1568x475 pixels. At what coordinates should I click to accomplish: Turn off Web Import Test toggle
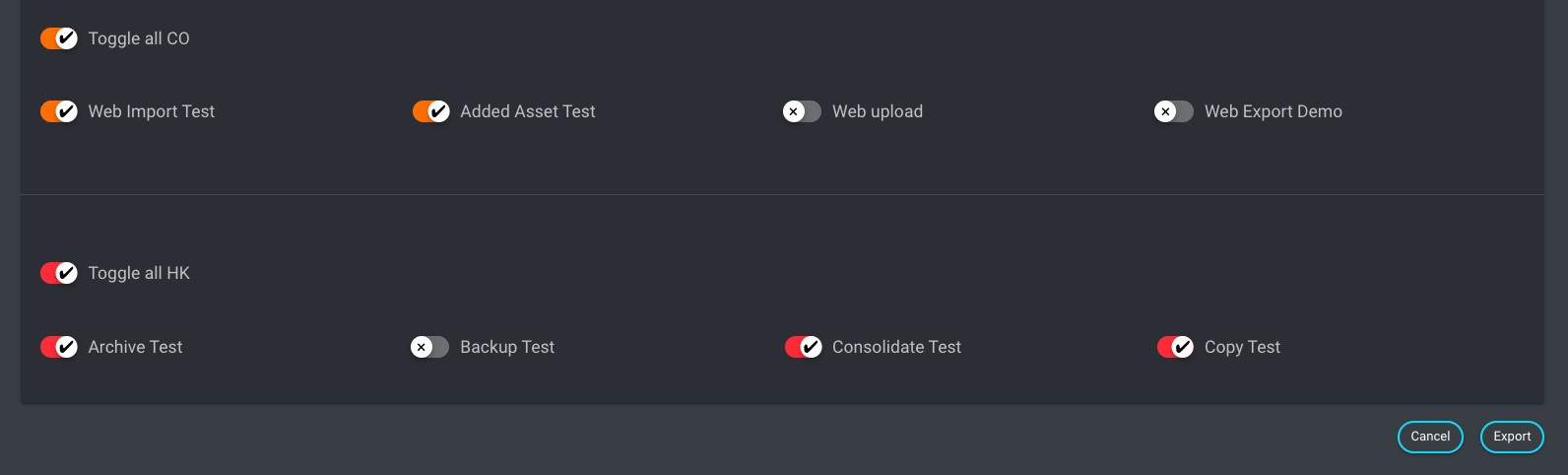(59, 111)
